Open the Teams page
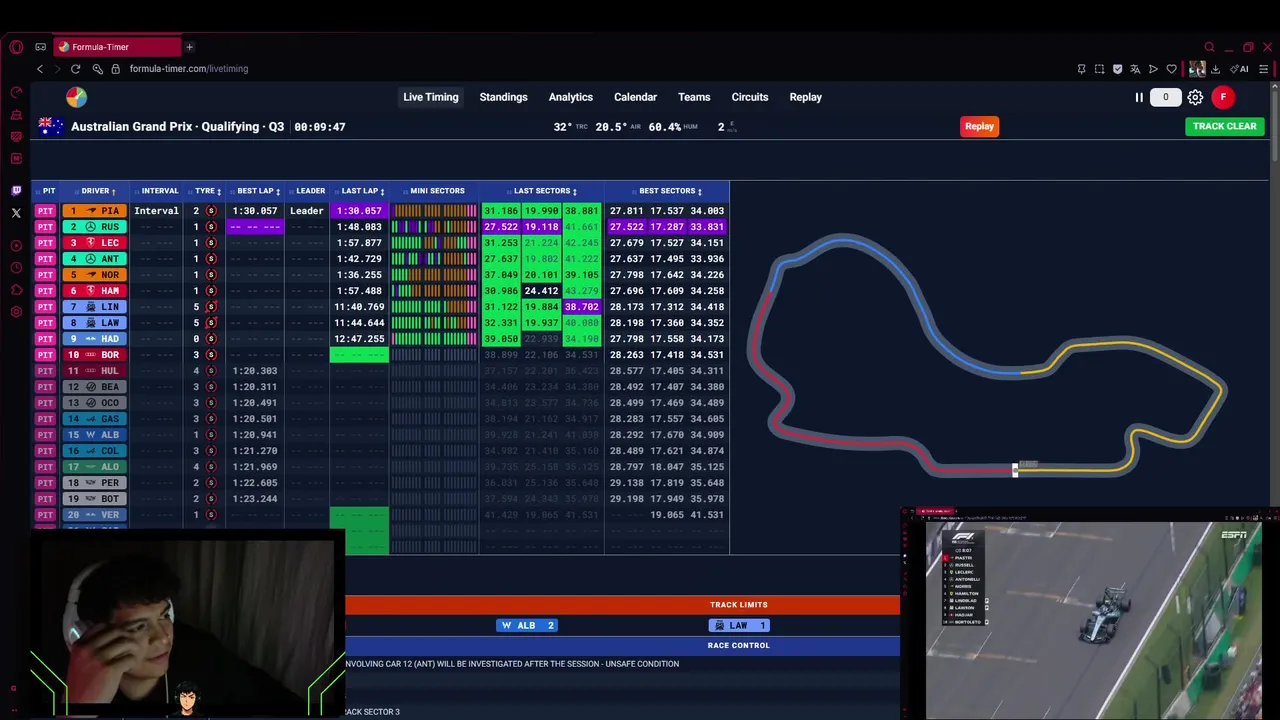The width and height of the screenshot is (1280, 720). pyautogui.click(x=694, y=97)
